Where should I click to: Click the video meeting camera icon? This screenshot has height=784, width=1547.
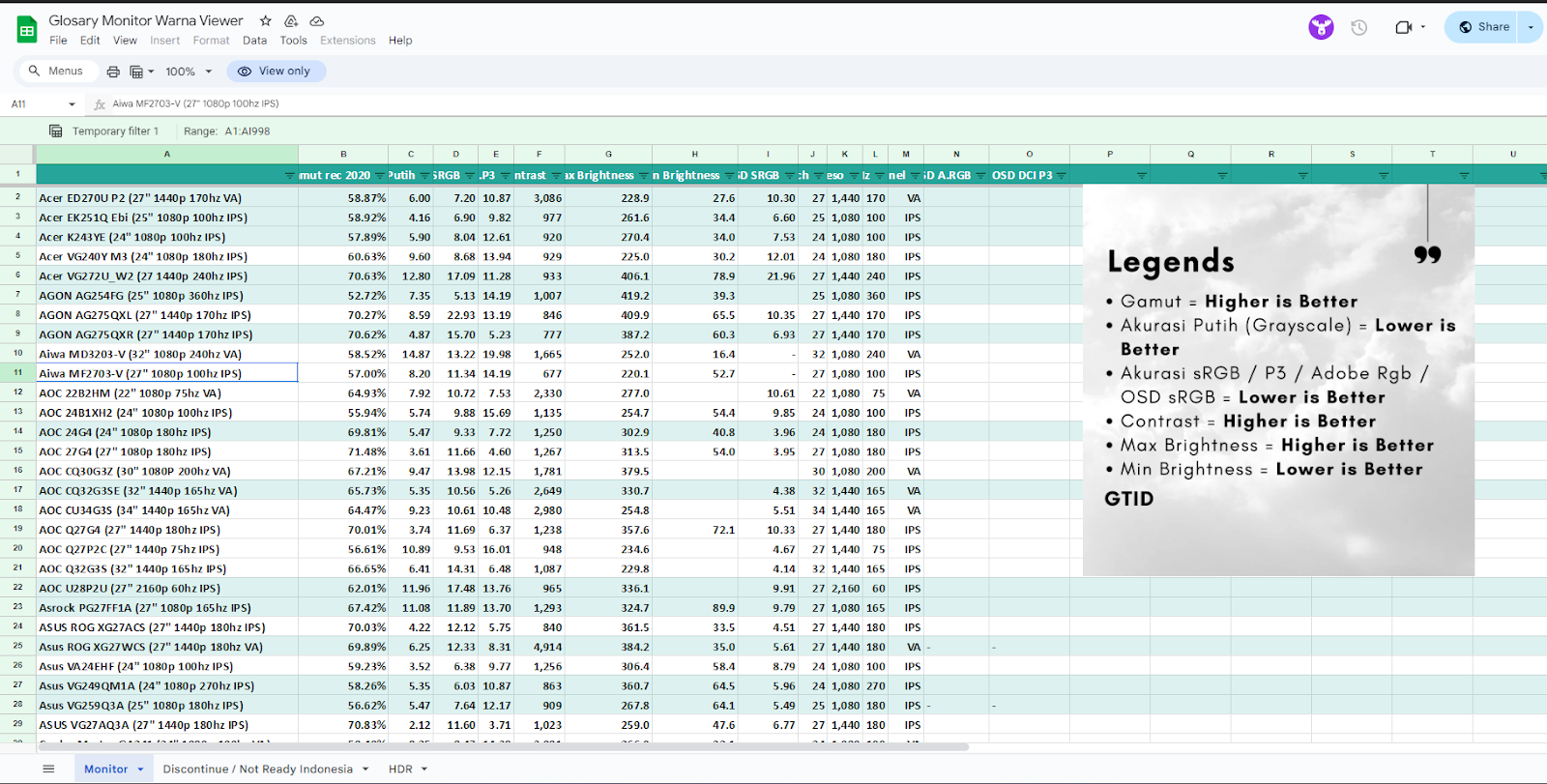point(1404,27)
